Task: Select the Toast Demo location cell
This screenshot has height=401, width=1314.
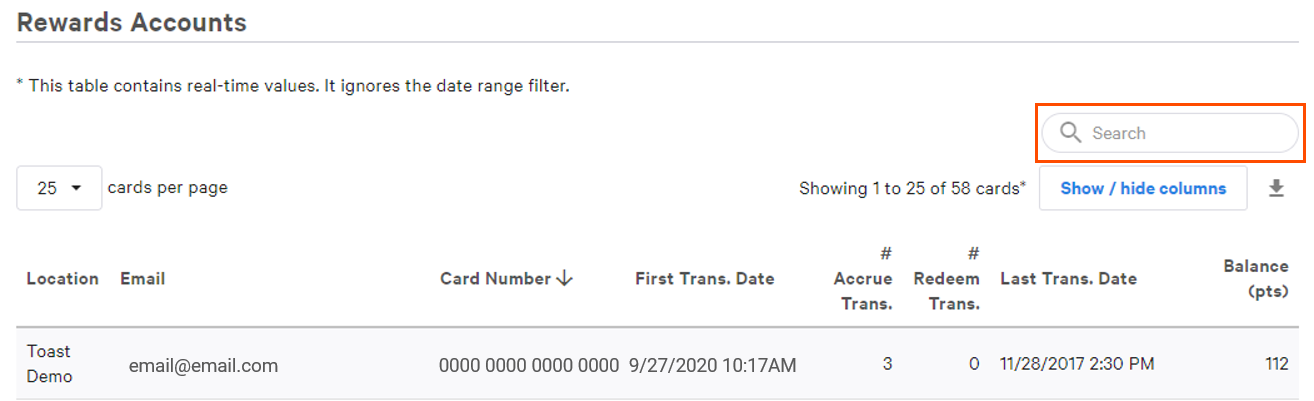Action: (48, 364)
